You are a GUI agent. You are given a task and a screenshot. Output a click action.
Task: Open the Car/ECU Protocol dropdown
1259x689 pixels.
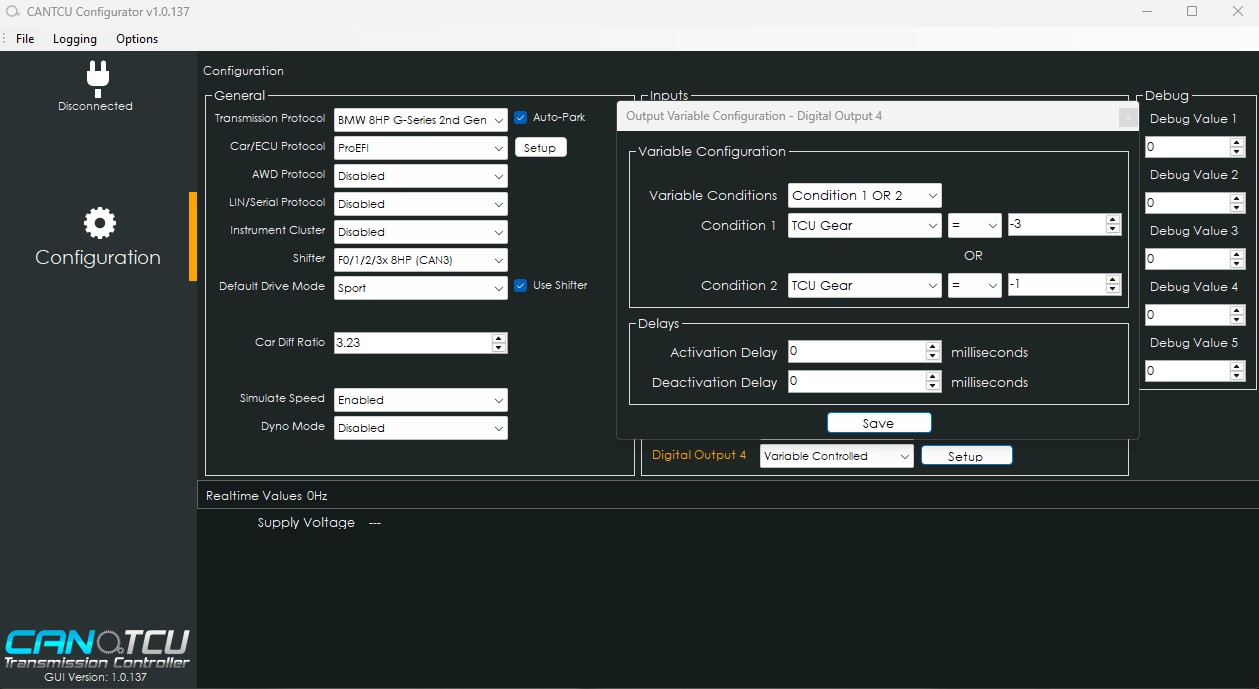[421, 148]
